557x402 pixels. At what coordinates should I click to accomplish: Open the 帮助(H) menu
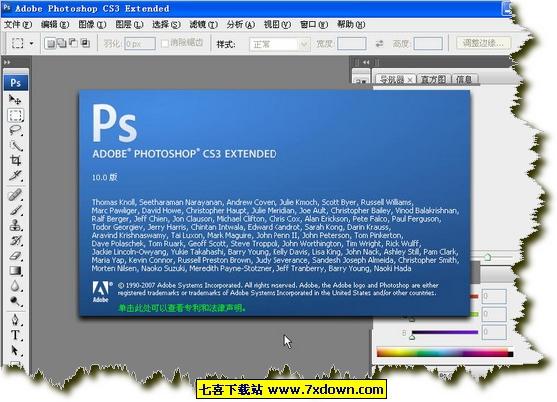tap(351, 25)
